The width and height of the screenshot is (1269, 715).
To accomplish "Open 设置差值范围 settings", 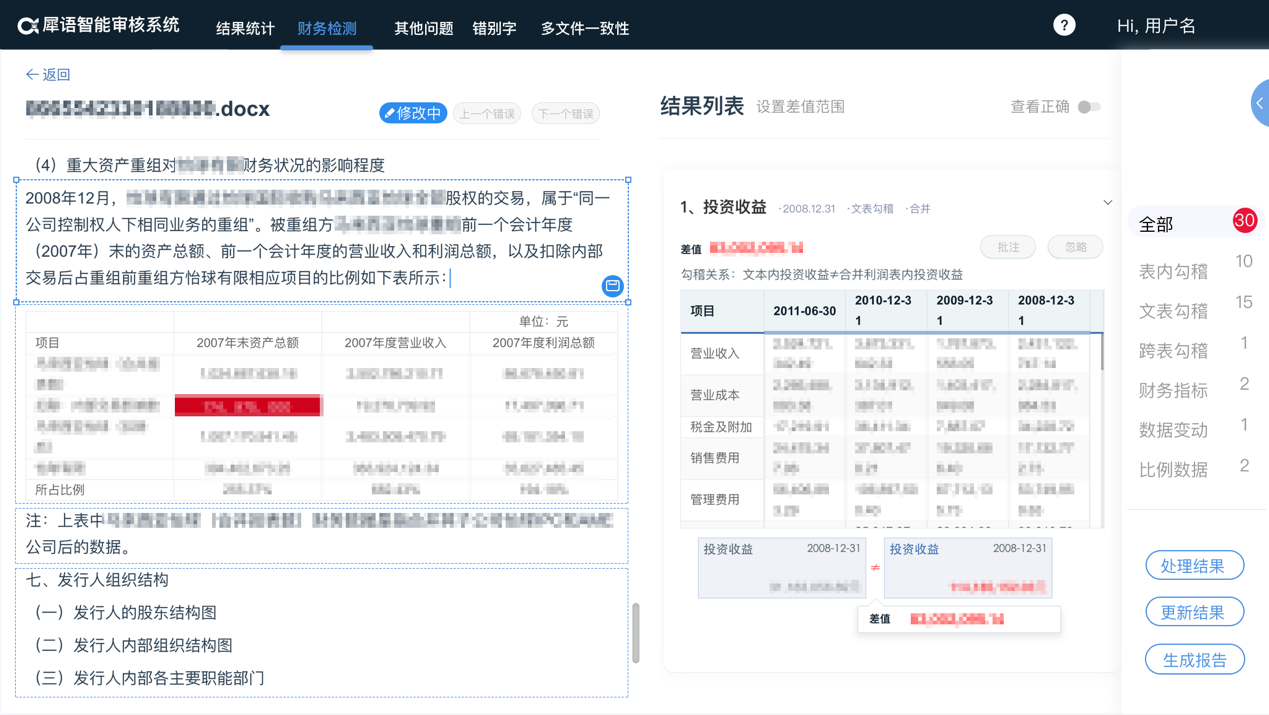I will (800, 107).
